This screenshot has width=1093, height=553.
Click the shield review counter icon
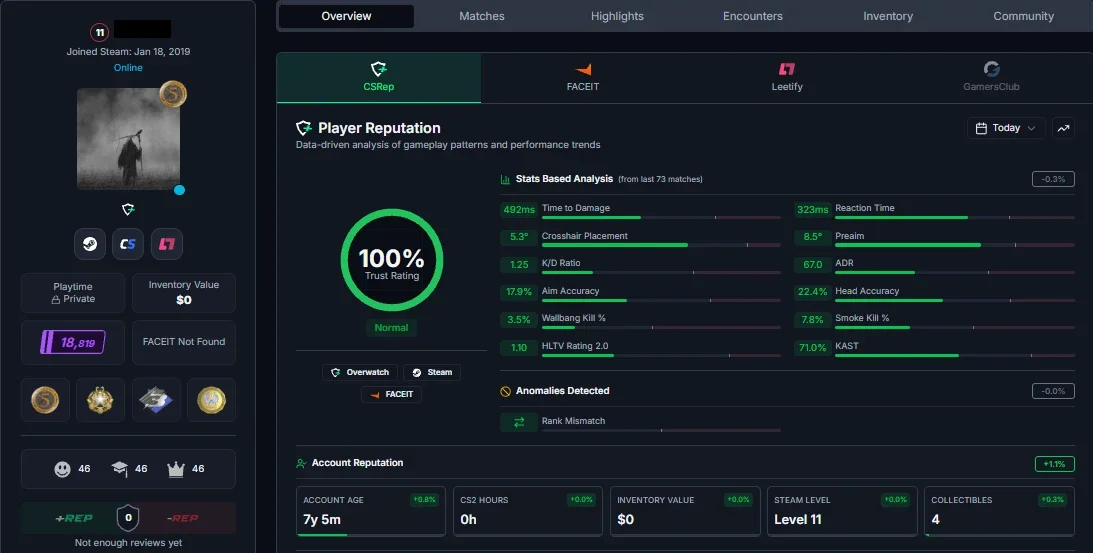pyautogui.click(x=128, y=518)
